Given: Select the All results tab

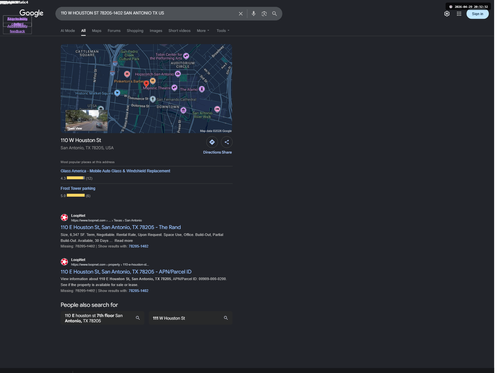Looking at the screenshot, I should coord(83,31).
